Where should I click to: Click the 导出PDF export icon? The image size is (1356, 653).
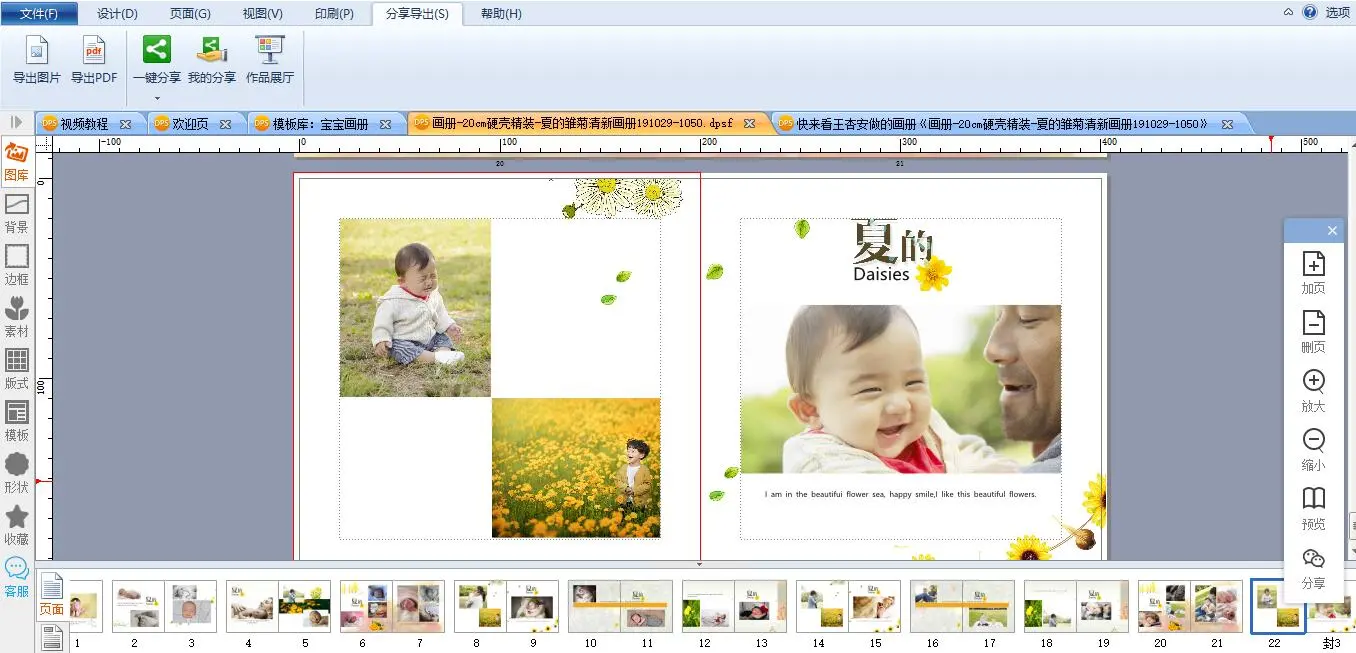click(x=94, y=59)
